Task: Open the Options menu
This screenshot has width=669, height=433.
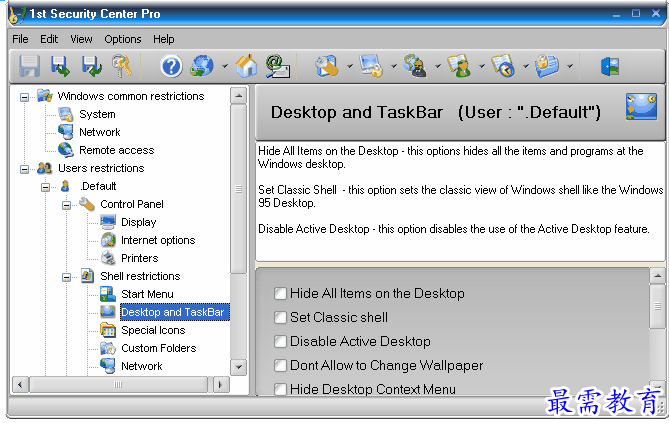Action: click(123, 39)
